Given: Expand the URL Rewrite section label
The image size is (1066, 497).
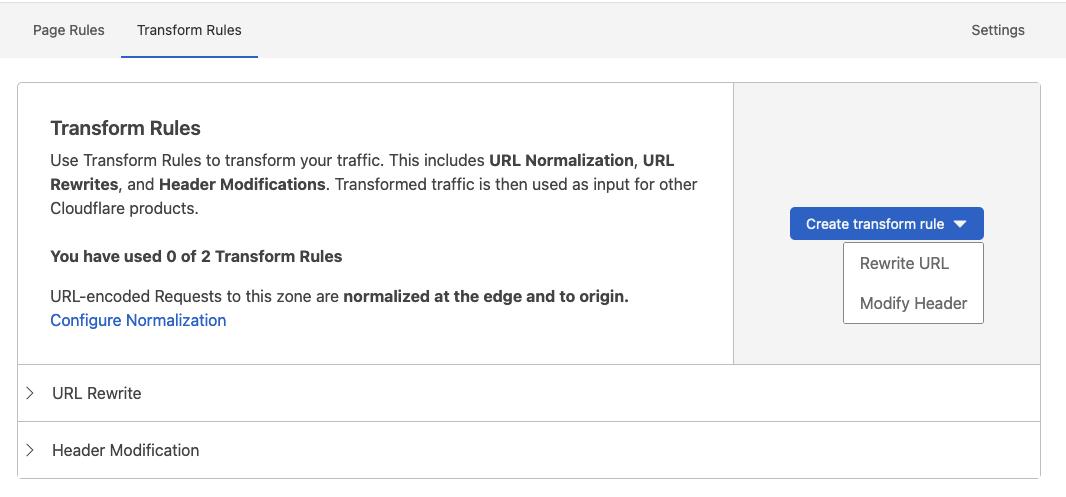Looking at the screenshot, I should pos(97,393).
